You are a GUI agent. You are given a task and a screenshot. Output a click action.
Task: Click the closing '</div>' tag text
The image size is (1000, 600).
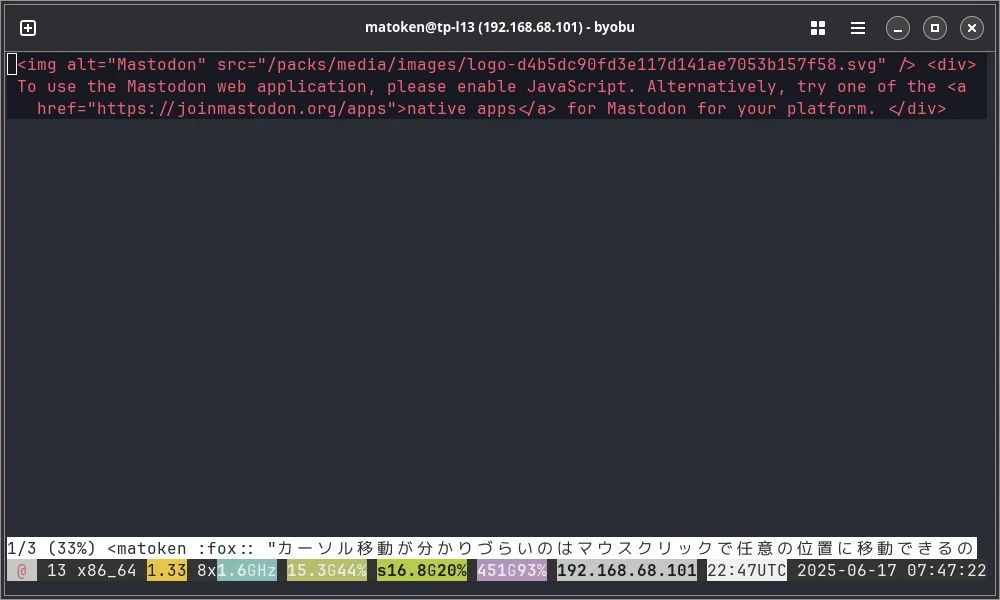[x=917, y=108]
